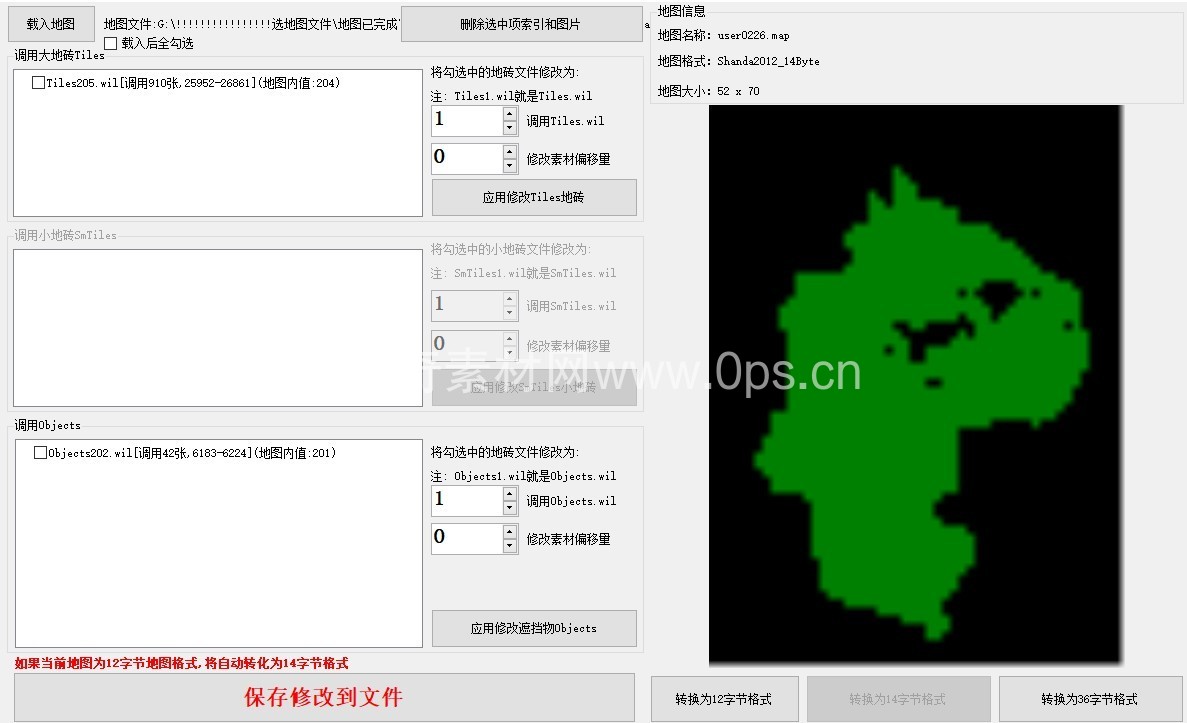Decrease the Objects 修改素材偏移量 value
The image size is (1187, 723).
coord(510,546)
